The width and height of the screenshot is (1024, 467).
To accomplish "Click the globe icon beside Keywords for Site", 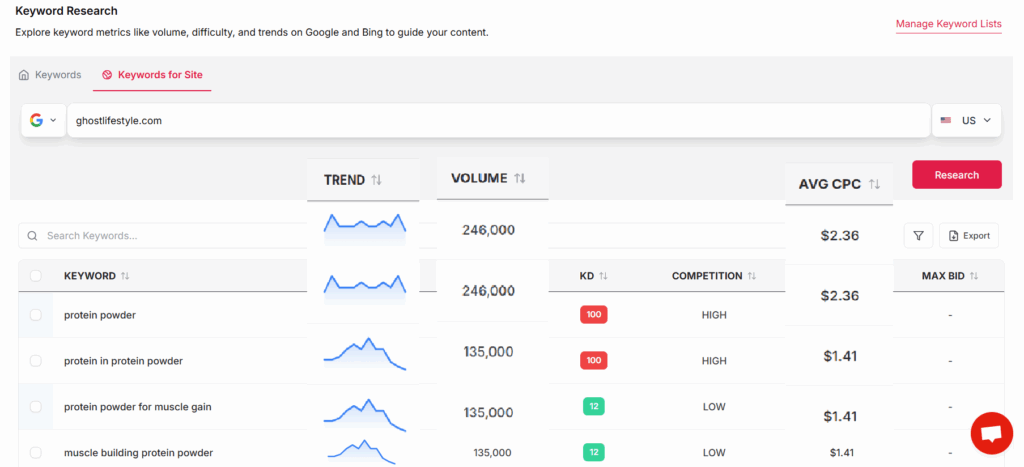I will [x=107, y=74].
